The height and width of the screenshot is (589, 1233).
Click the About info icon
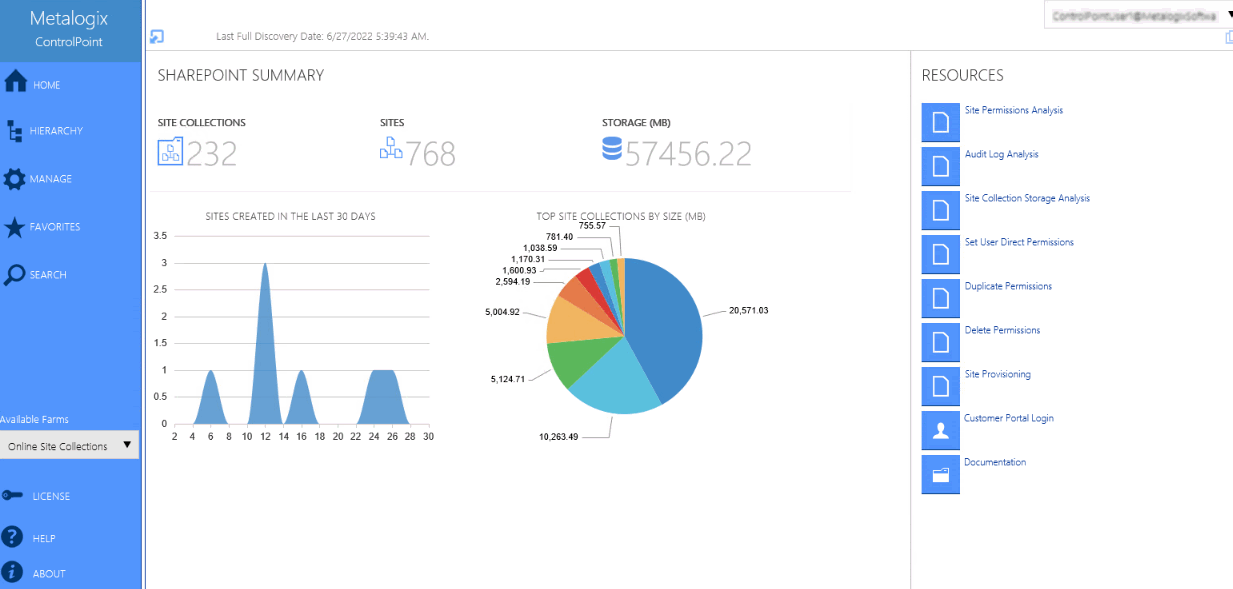click(15, 572)
